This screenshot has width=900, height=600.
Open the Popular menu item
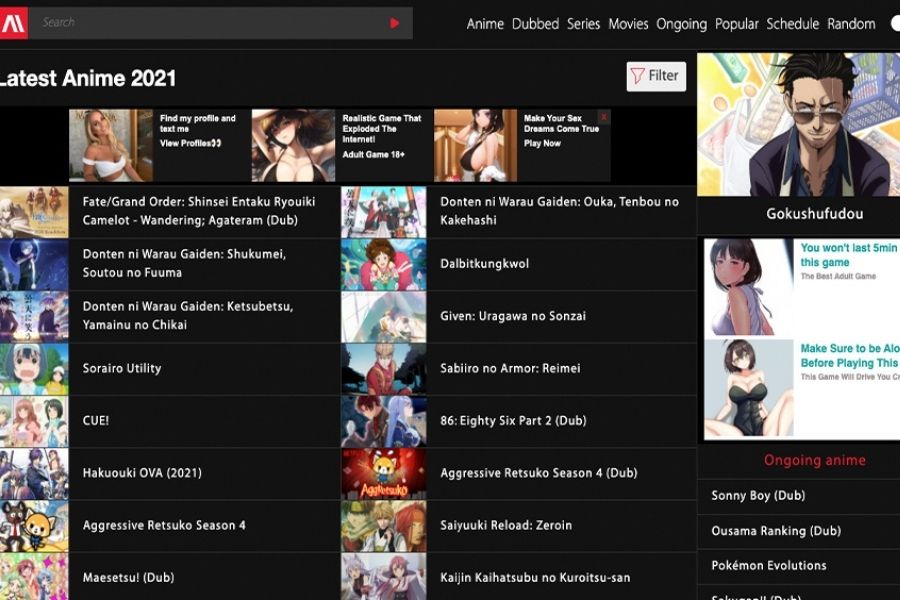[736, 24]
